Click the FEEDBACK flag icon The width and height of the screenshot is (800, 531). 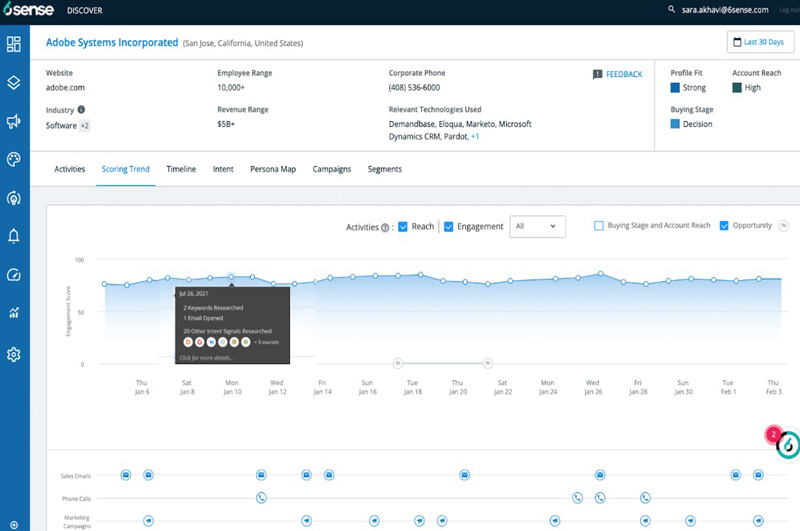pyautogui.click(x=597, y=74)
